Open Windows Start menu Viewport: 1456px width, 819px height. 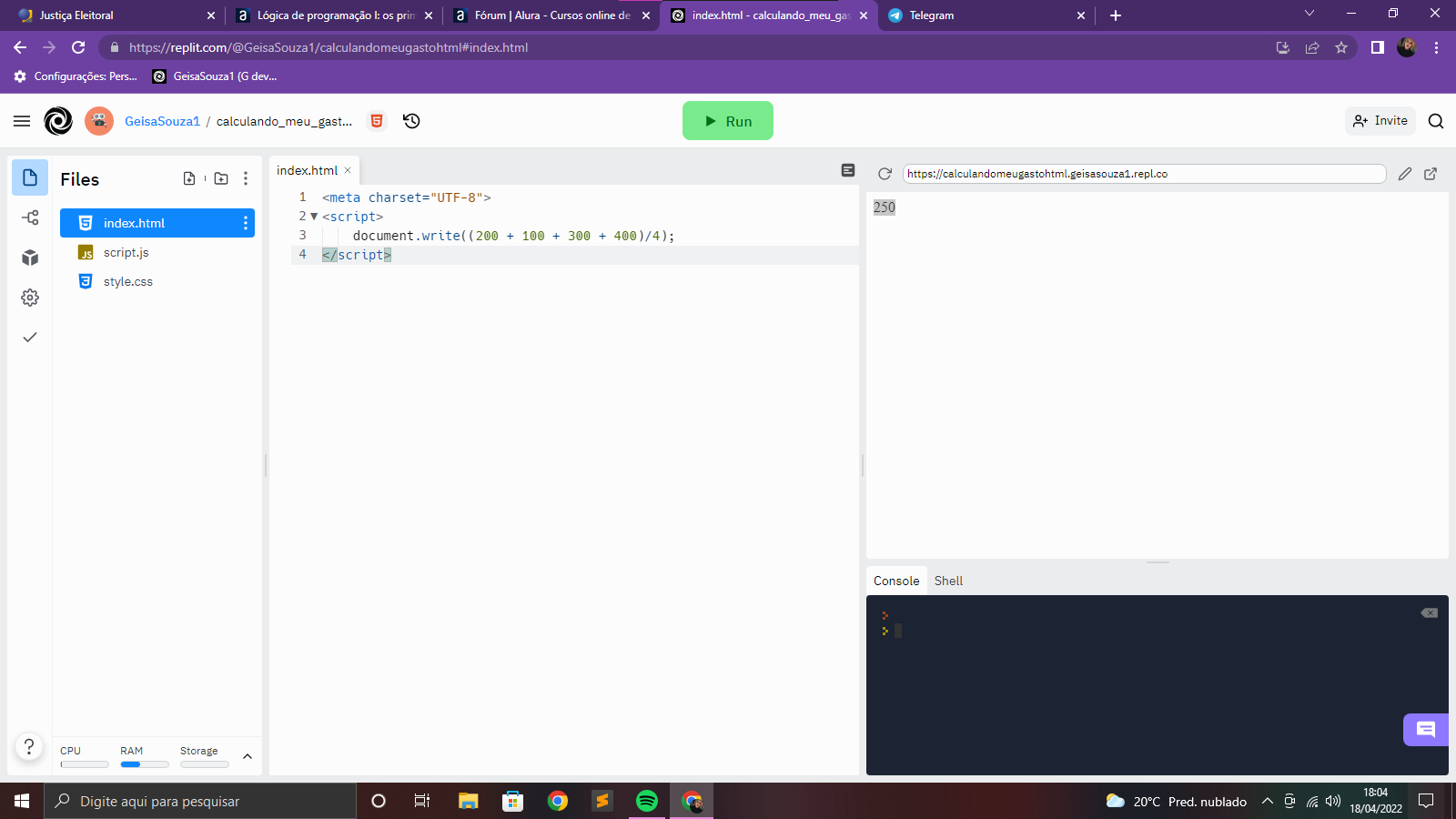coord(22,801)
